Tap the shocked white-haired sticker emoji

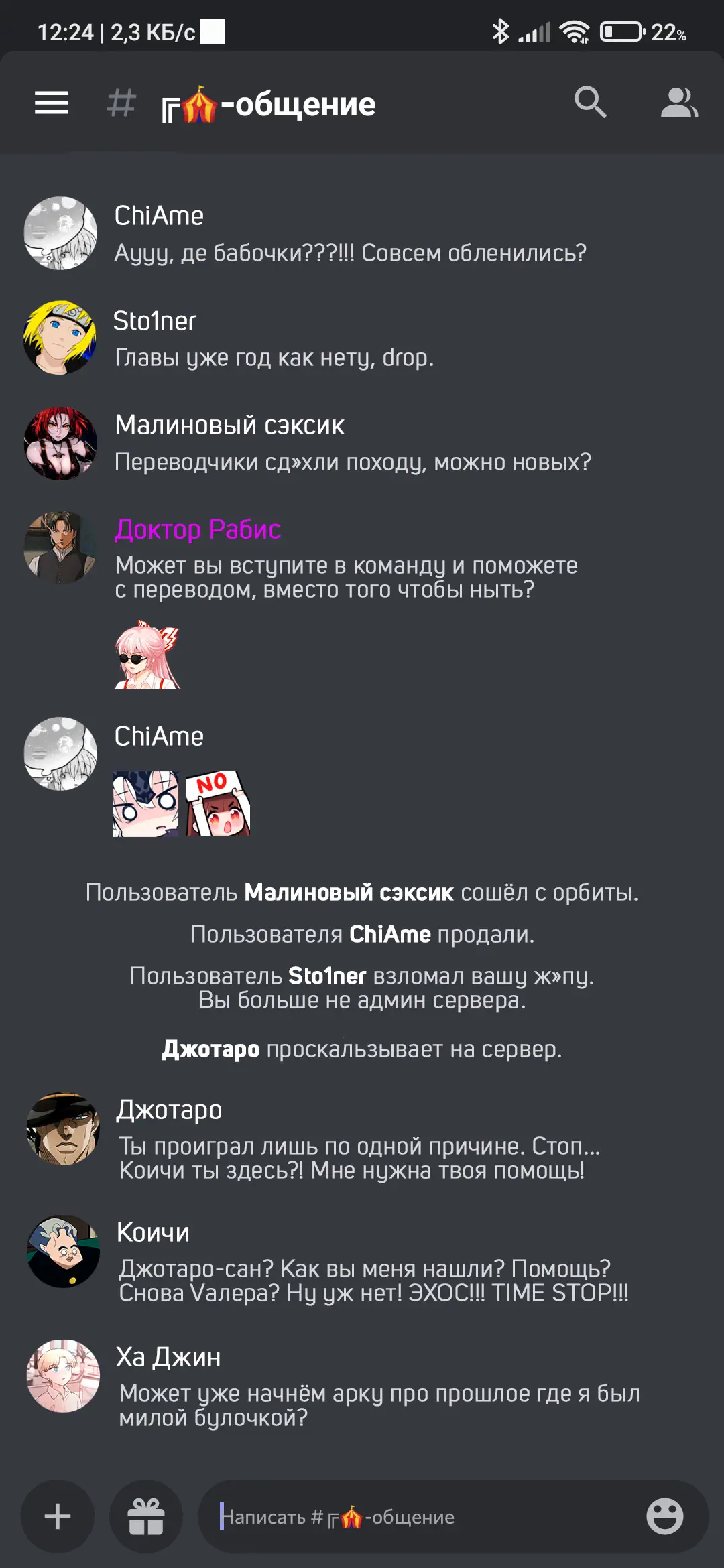(145, 803)
